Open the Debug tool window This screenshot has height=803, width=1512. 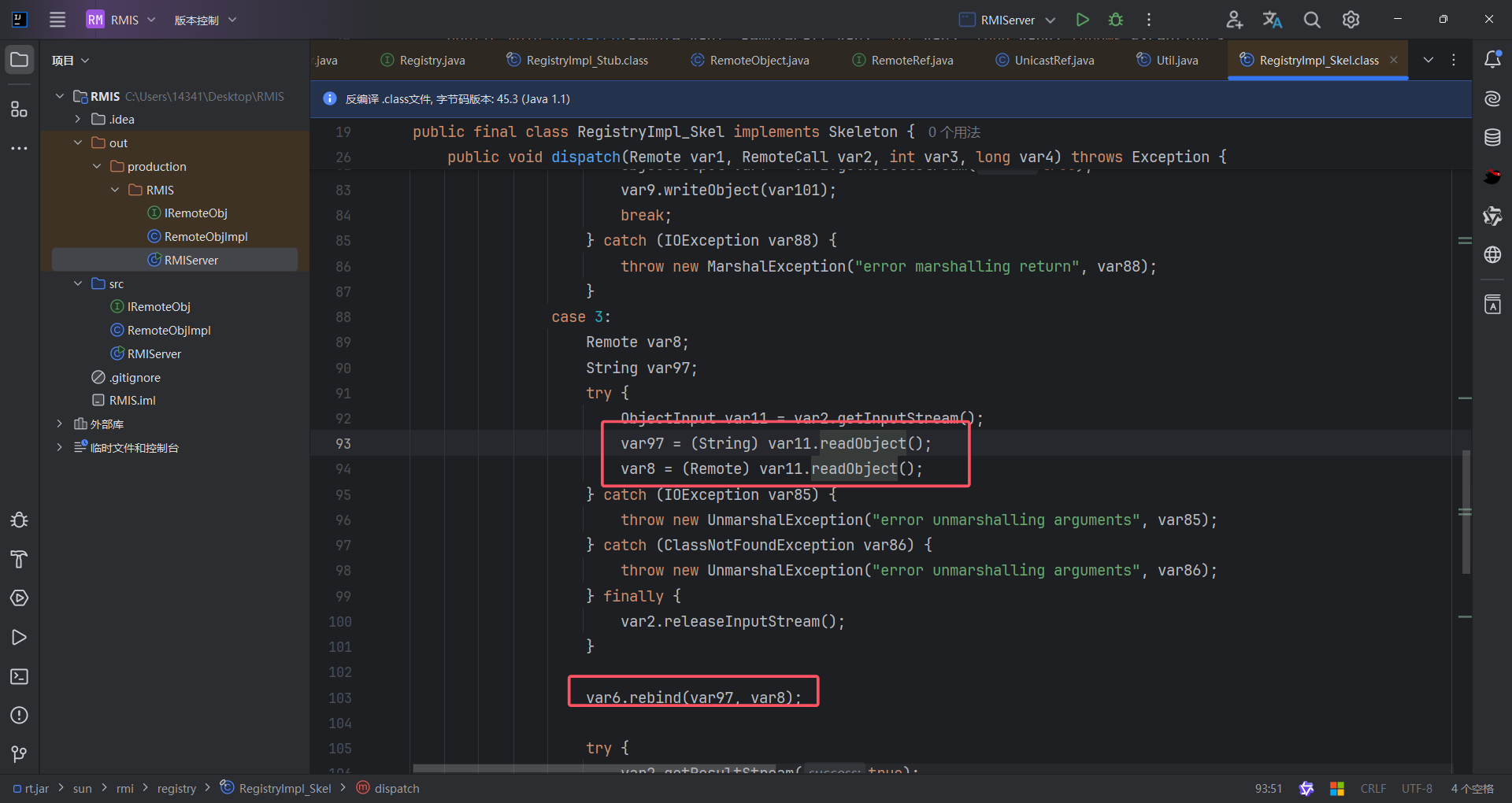coord(20,520)
